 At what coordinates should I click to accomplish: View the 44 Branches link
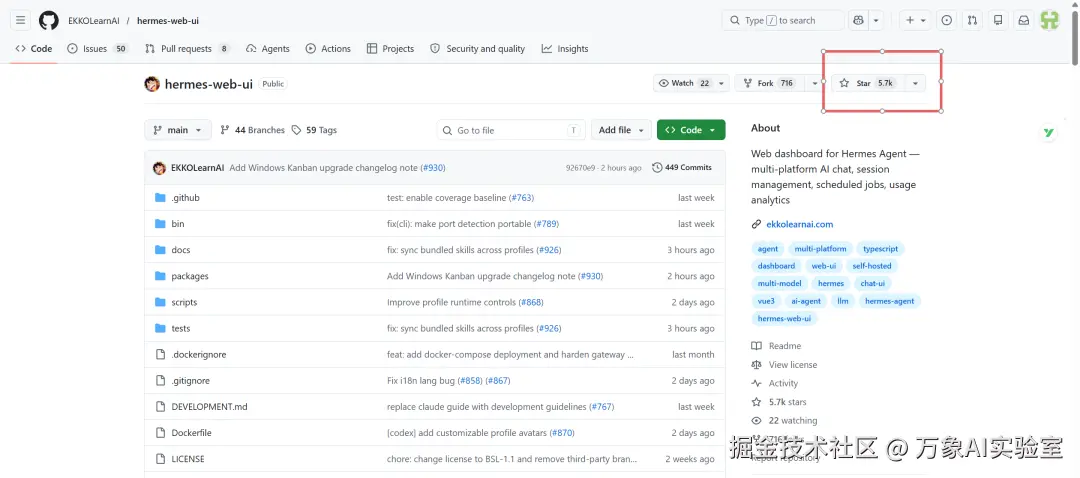(x=252, y=130)
